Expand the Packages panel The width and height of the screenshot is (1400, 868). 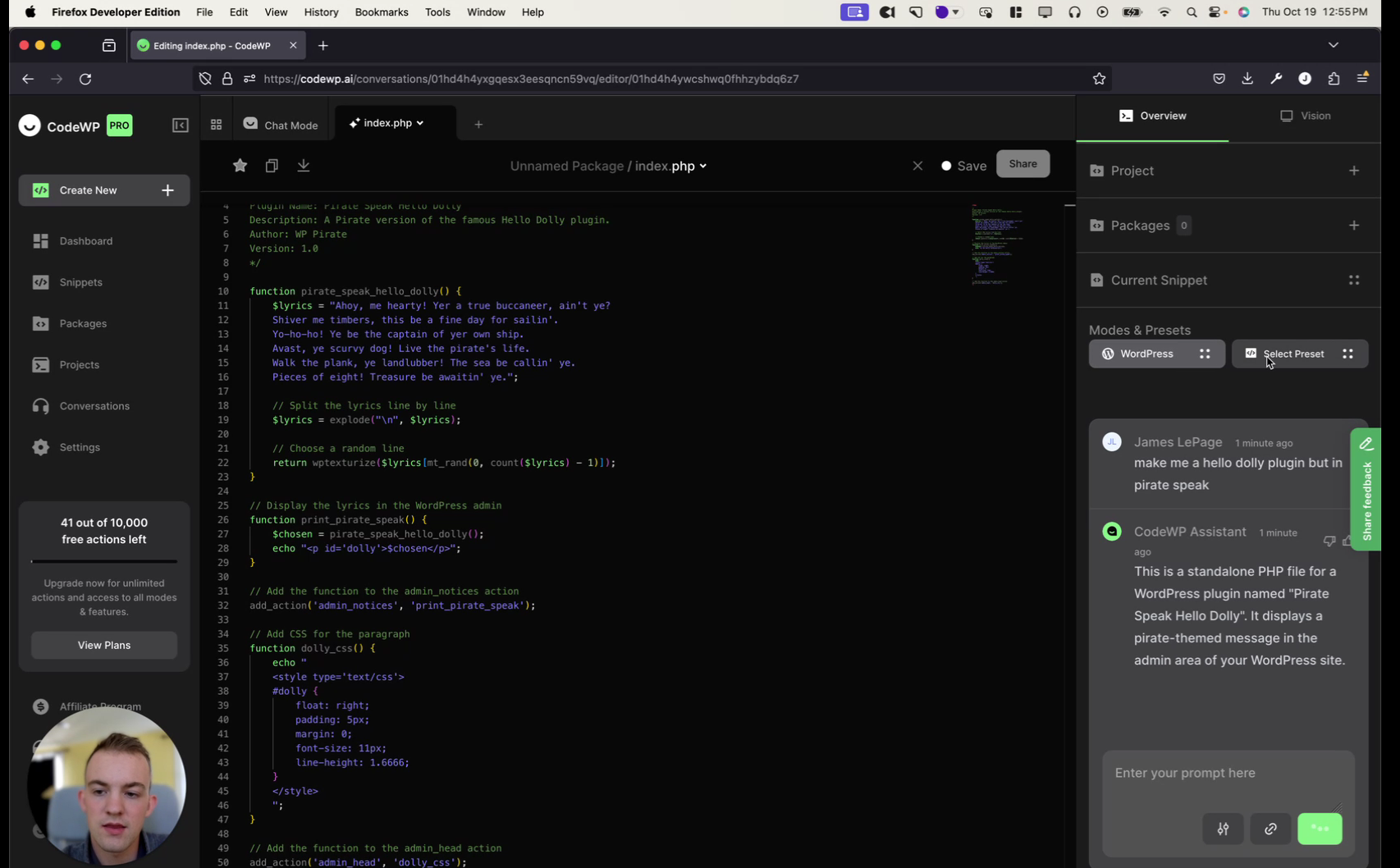[x=1354, y=225]
